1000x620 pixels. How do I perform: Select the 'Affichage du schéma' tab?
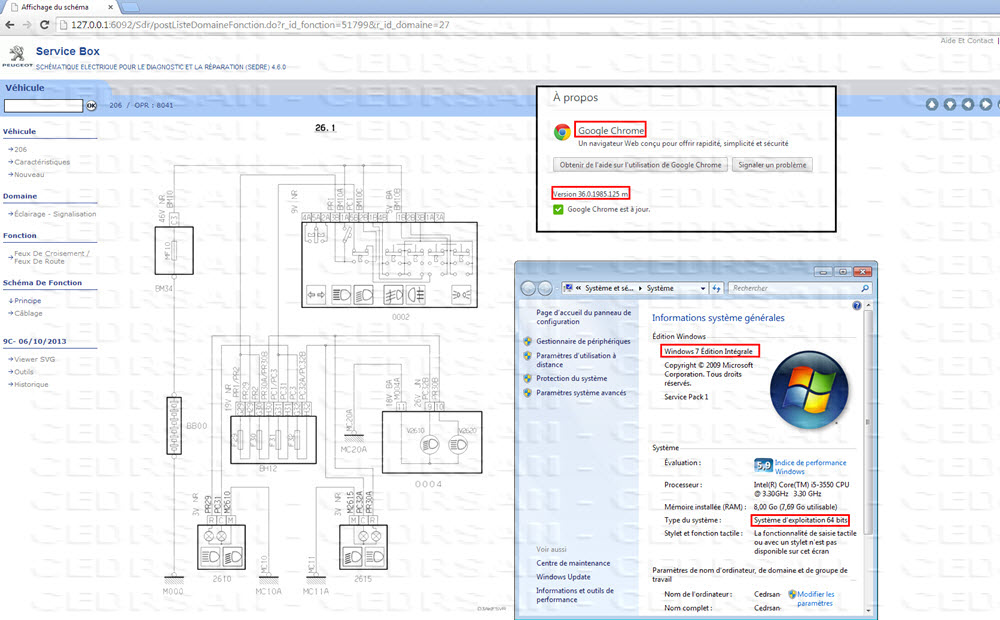pos(56,7)
